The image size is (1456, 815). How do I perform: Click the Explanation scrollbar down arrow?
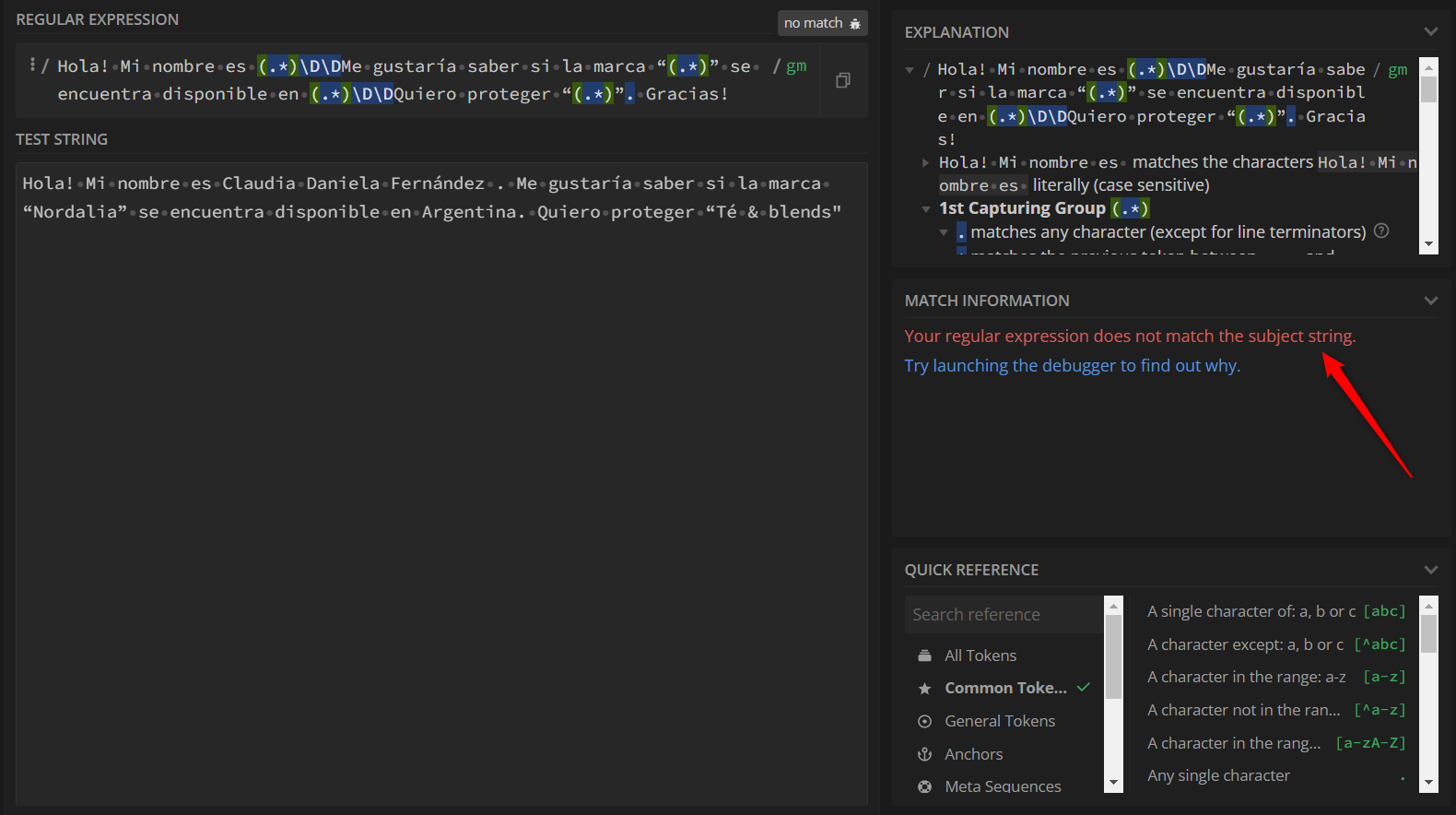click(1428, 244)
